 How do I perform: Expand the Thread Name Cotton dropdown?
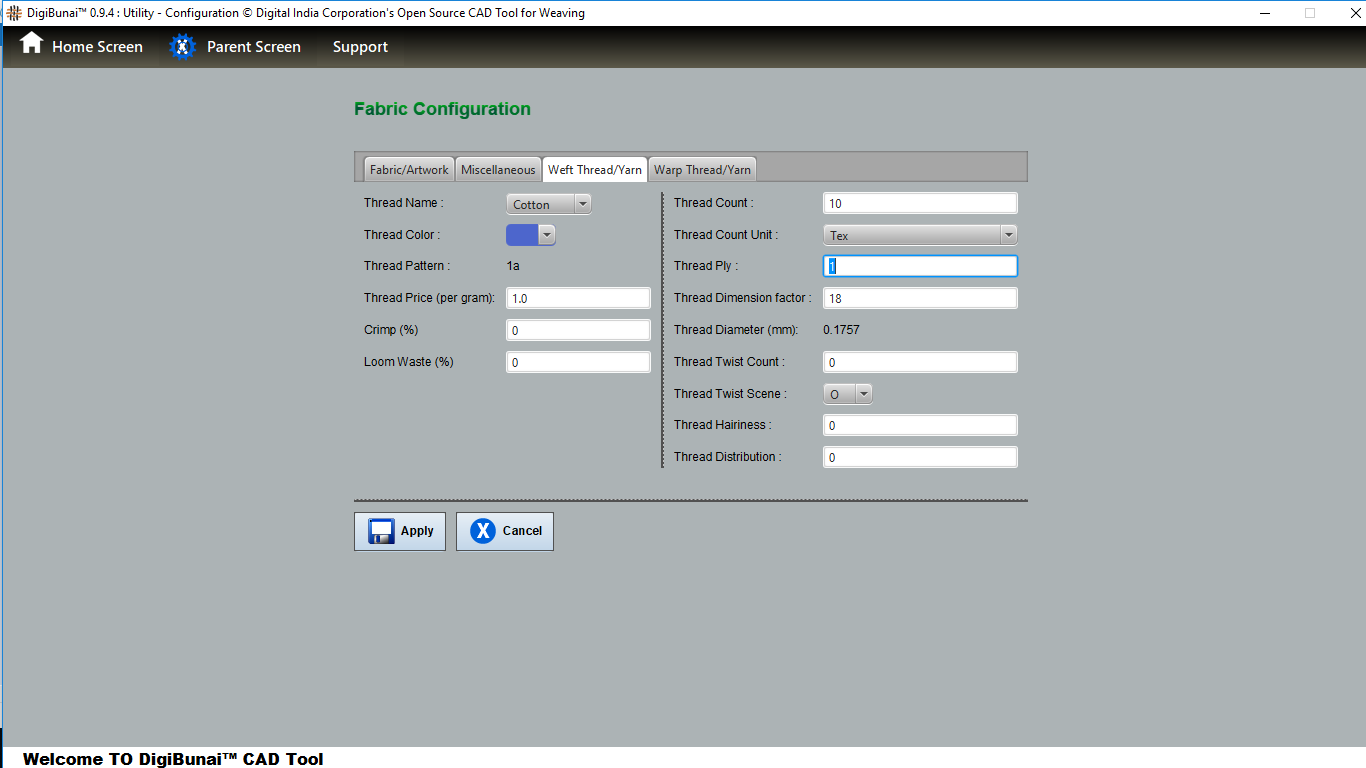click(549, 204)
